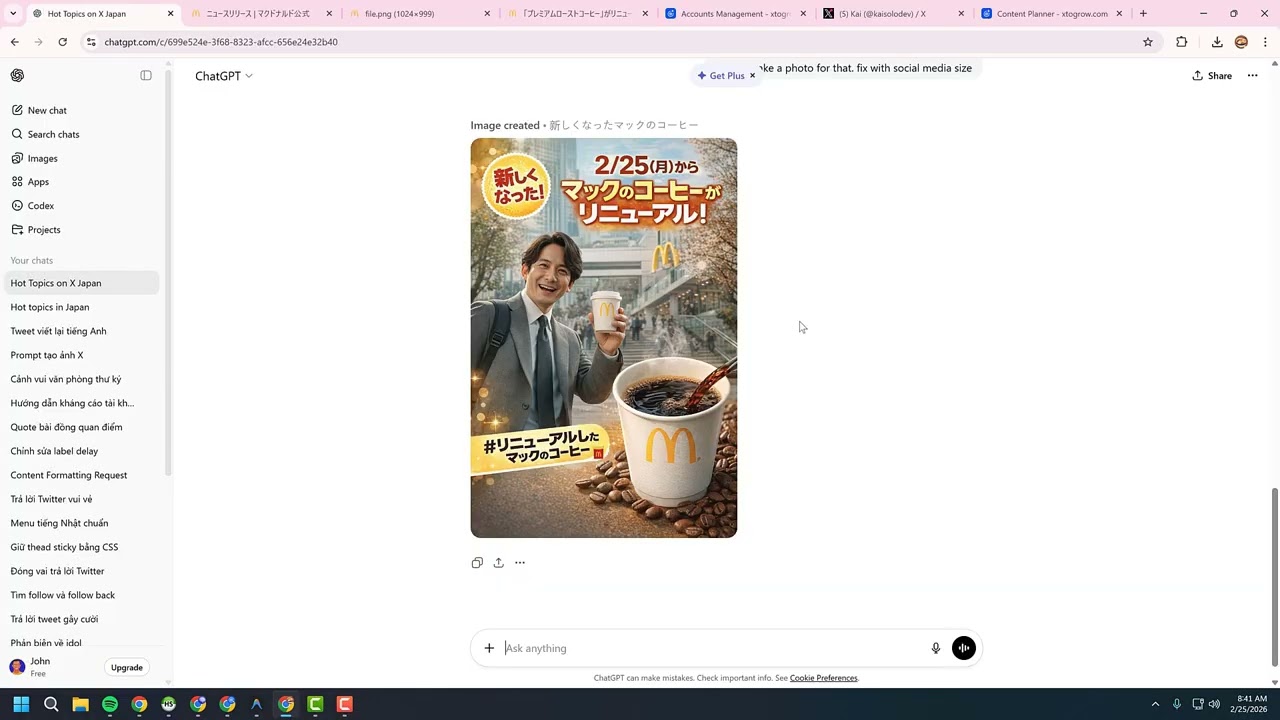1280x720 pixels.
Task: Reload the page
Action: pos(62,42)
